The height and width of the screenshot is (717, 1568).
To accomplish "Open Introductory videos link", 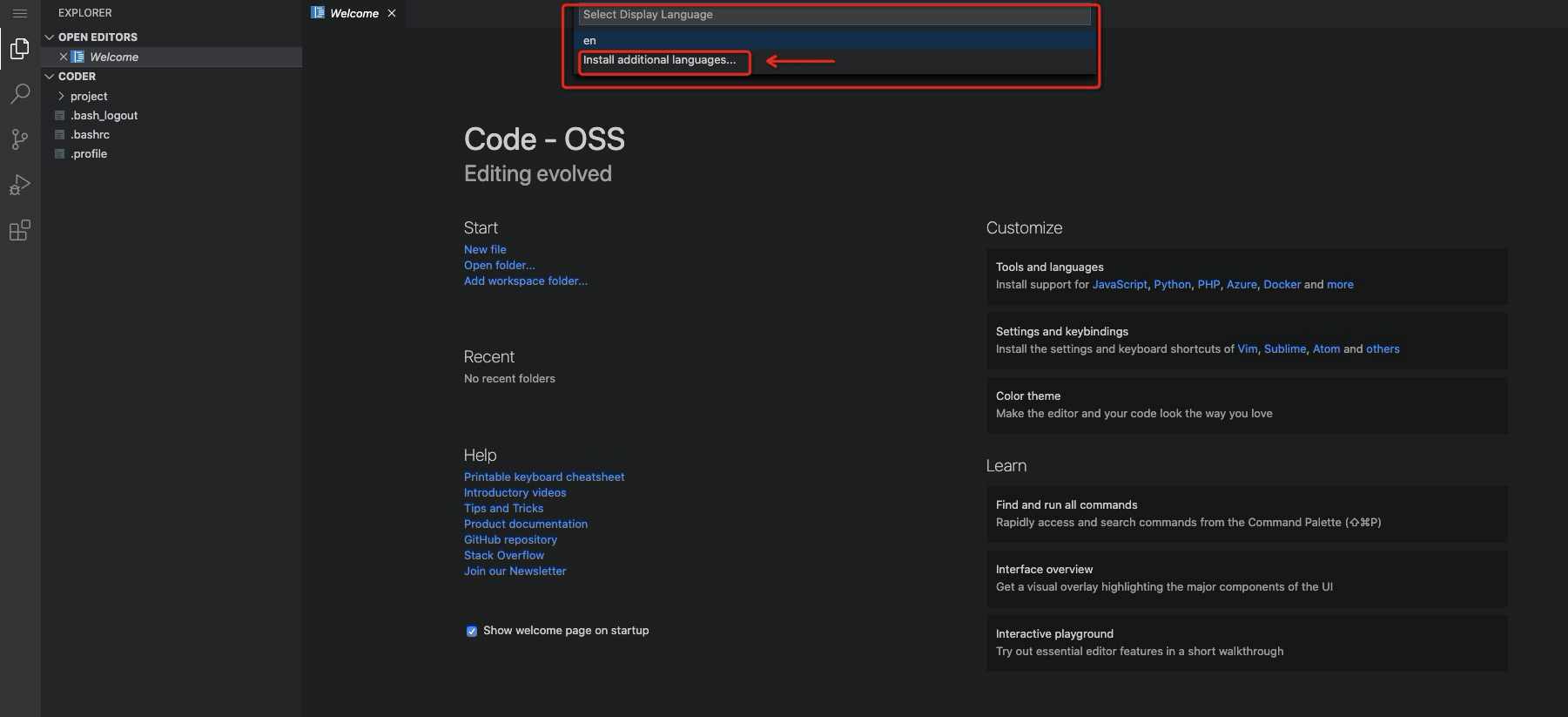I will pos(515,492).
